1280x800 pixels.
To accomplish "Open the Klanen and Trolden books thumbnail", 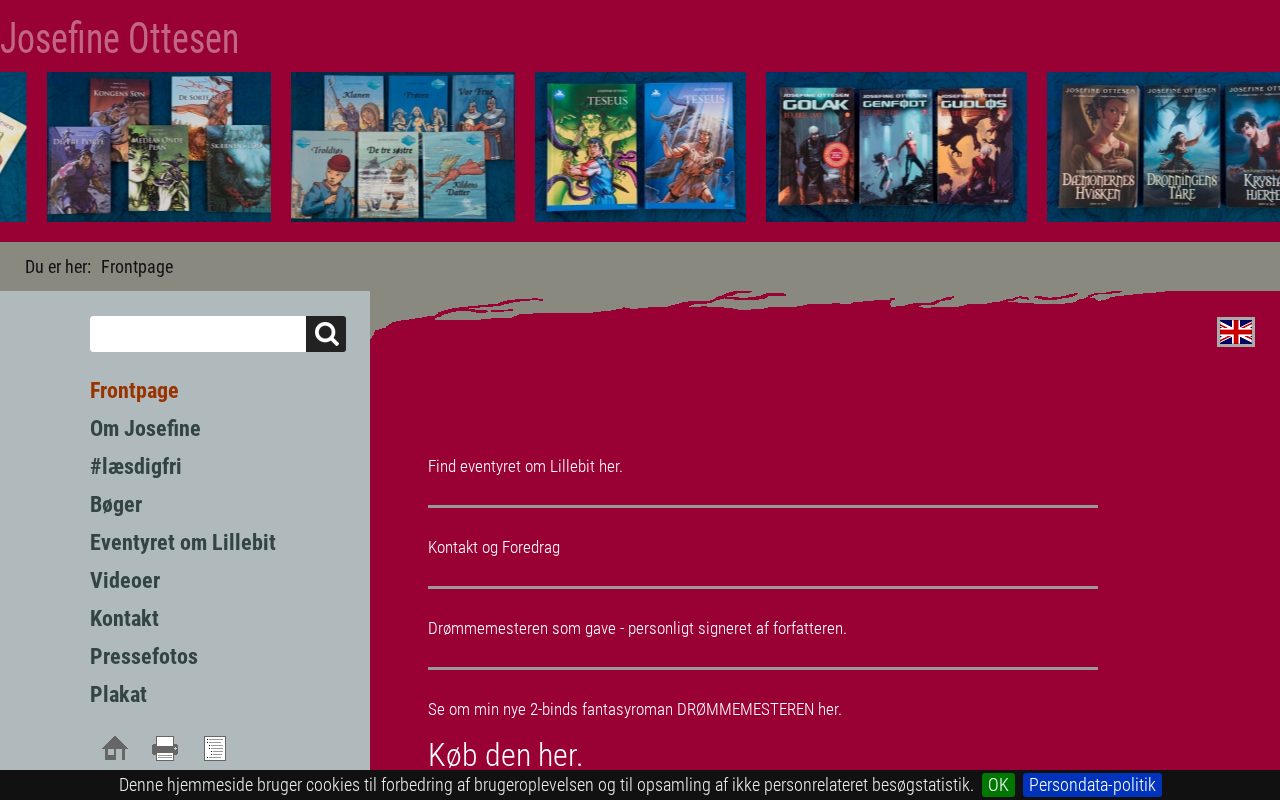I will 403,146.
